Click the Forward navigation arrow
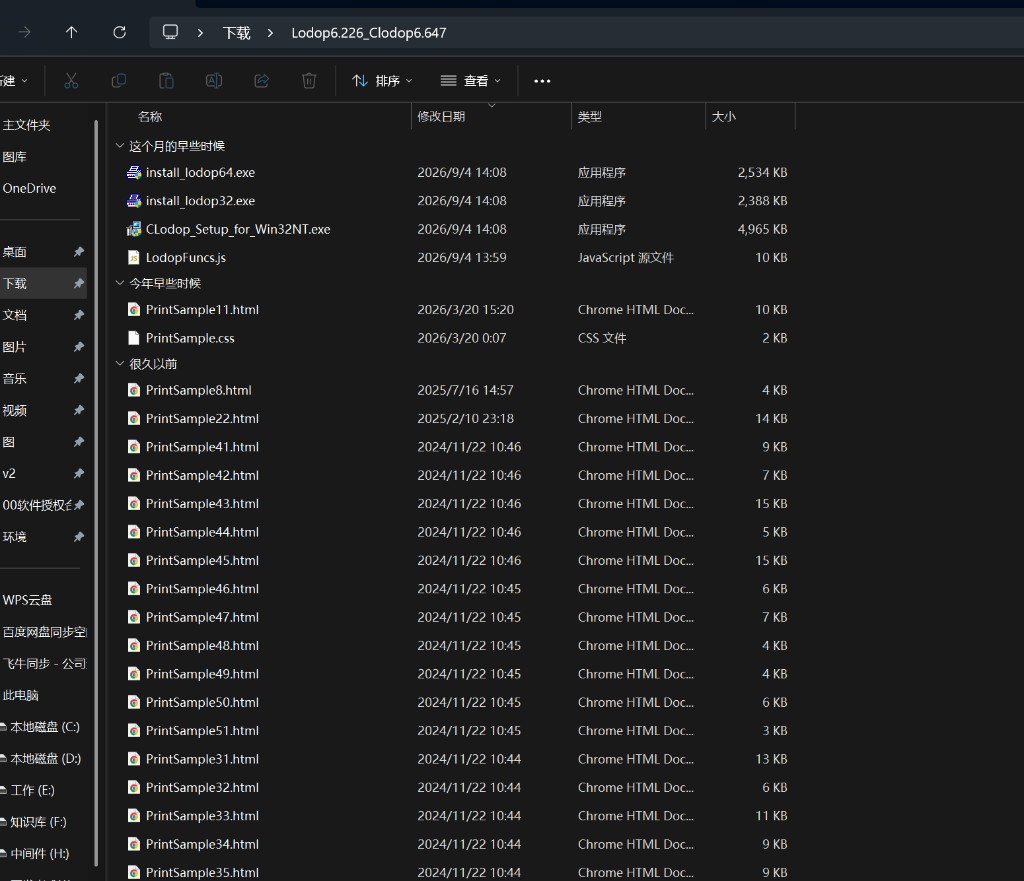Viewport: 1024px width, 881px height. pos(25,32)
